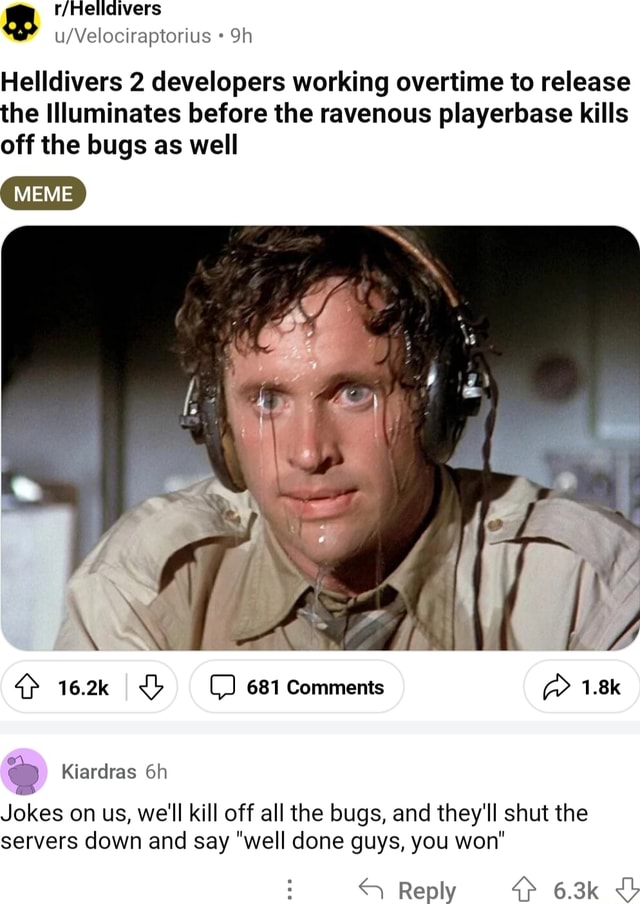The height and width of the screenshot is (904, 640).
Task: Open the sweating man meme image
Action: [320, 438]
